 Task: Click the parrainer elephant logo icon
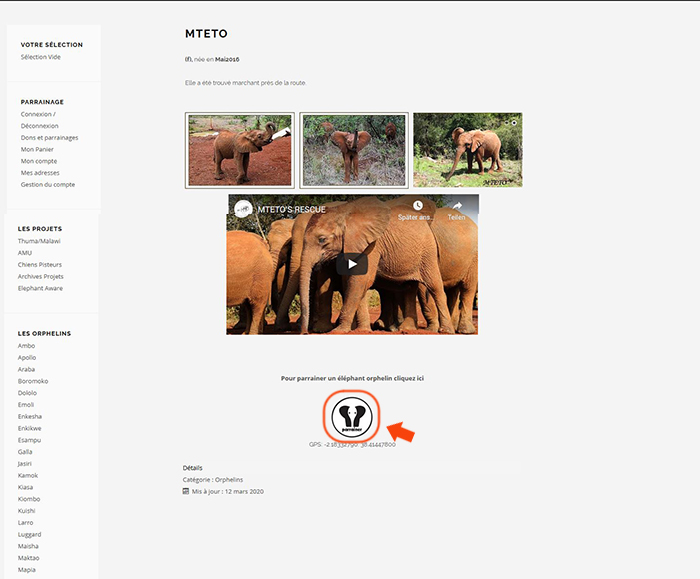(x=352, y=417)
